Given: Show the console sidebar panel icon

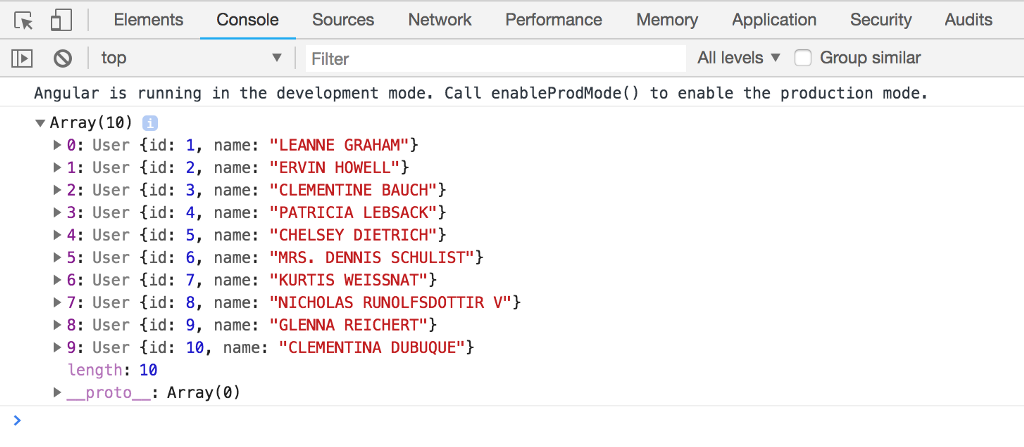Looking at the screenshot, I should tap(22, 58).
